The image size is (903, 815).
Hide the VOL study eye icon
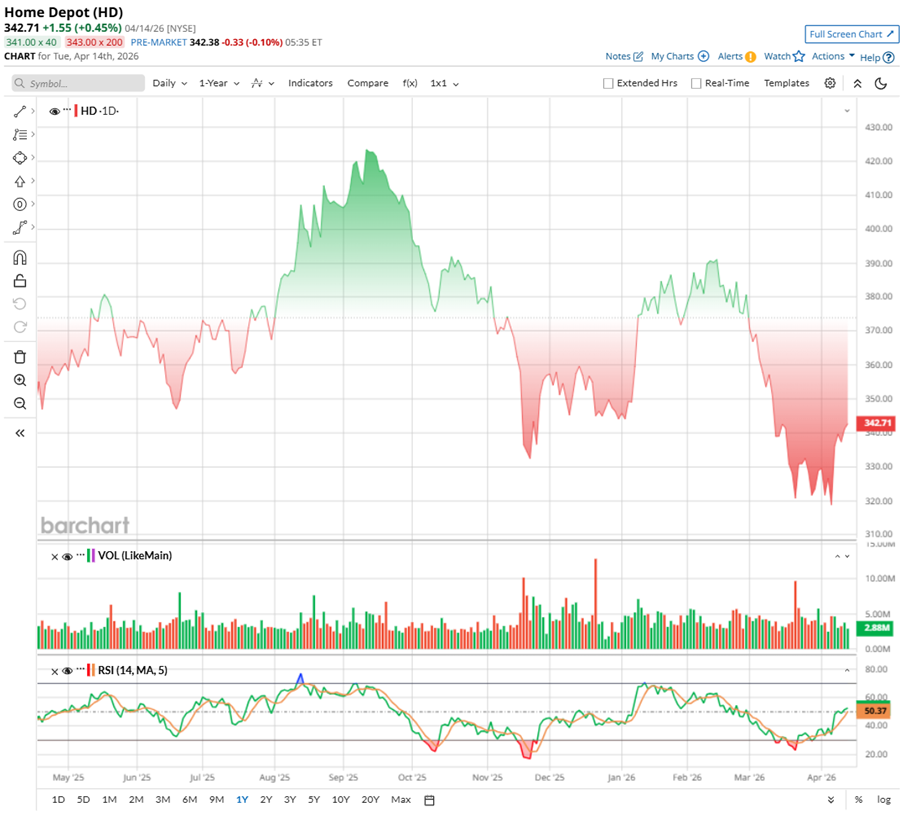(x=67, y=556)
